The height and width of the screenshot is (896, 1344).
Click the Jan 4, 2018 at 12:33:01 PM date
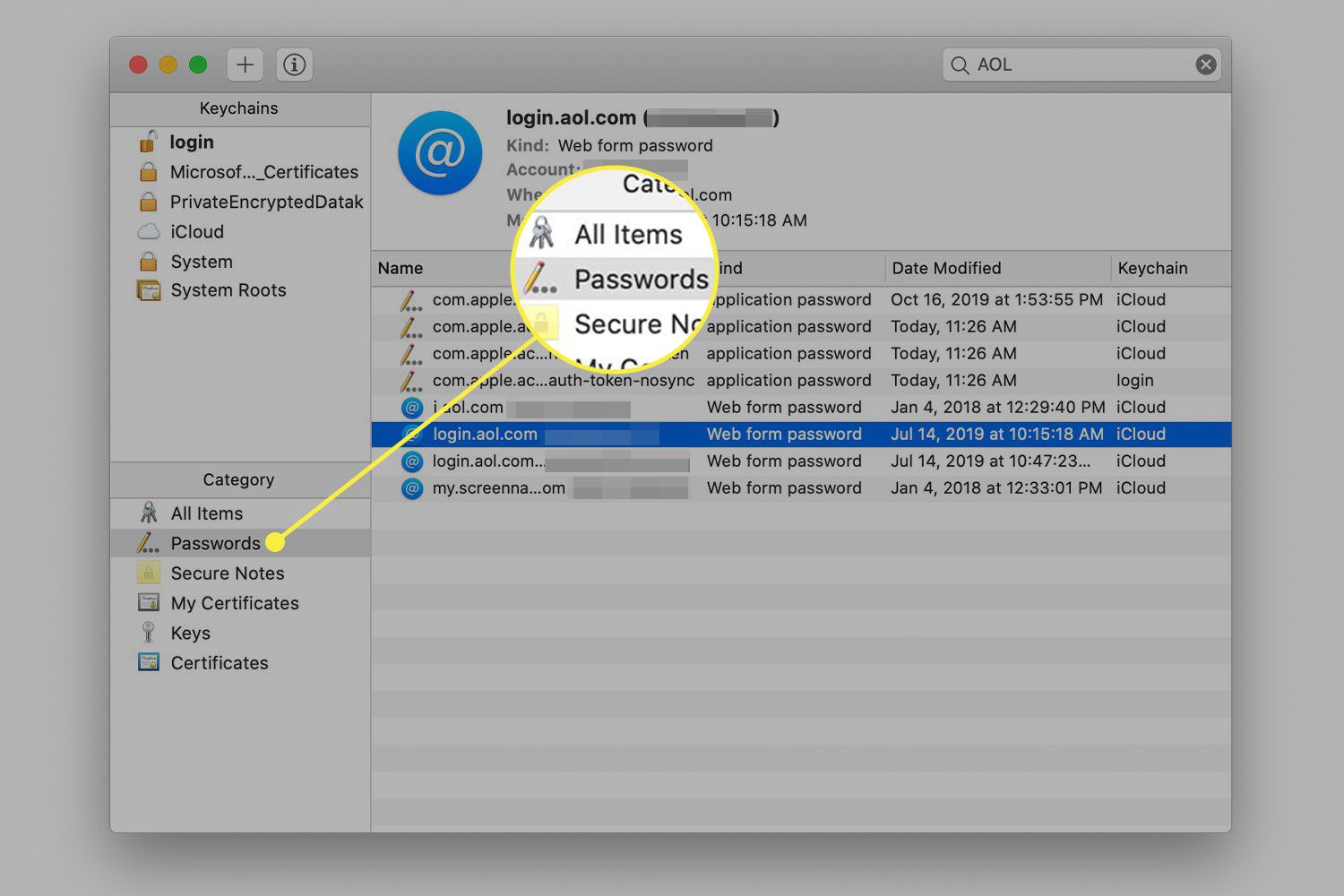coord(996,487)
